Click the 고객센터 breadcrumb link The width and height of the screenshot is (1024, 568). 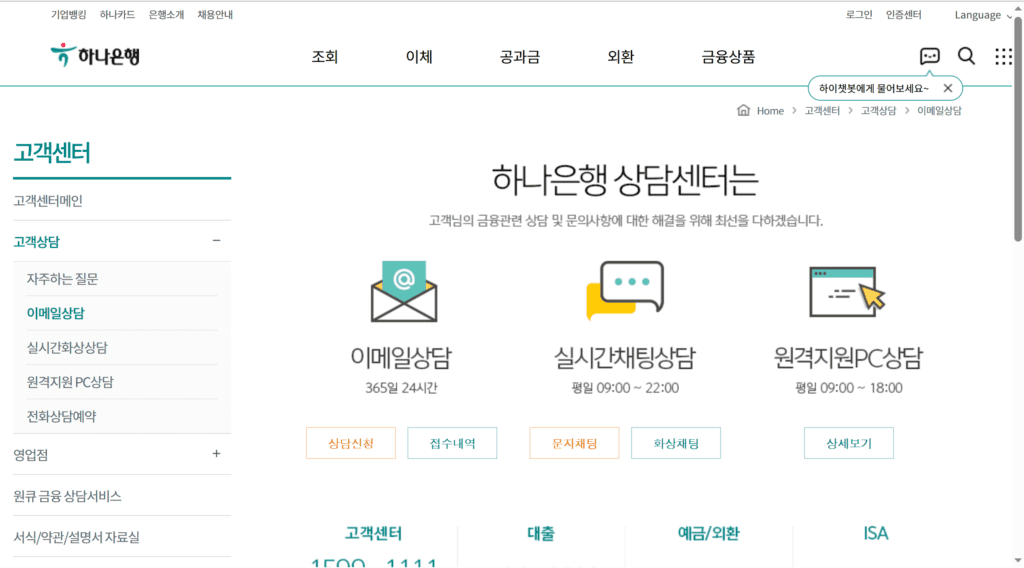pos(822,111)
